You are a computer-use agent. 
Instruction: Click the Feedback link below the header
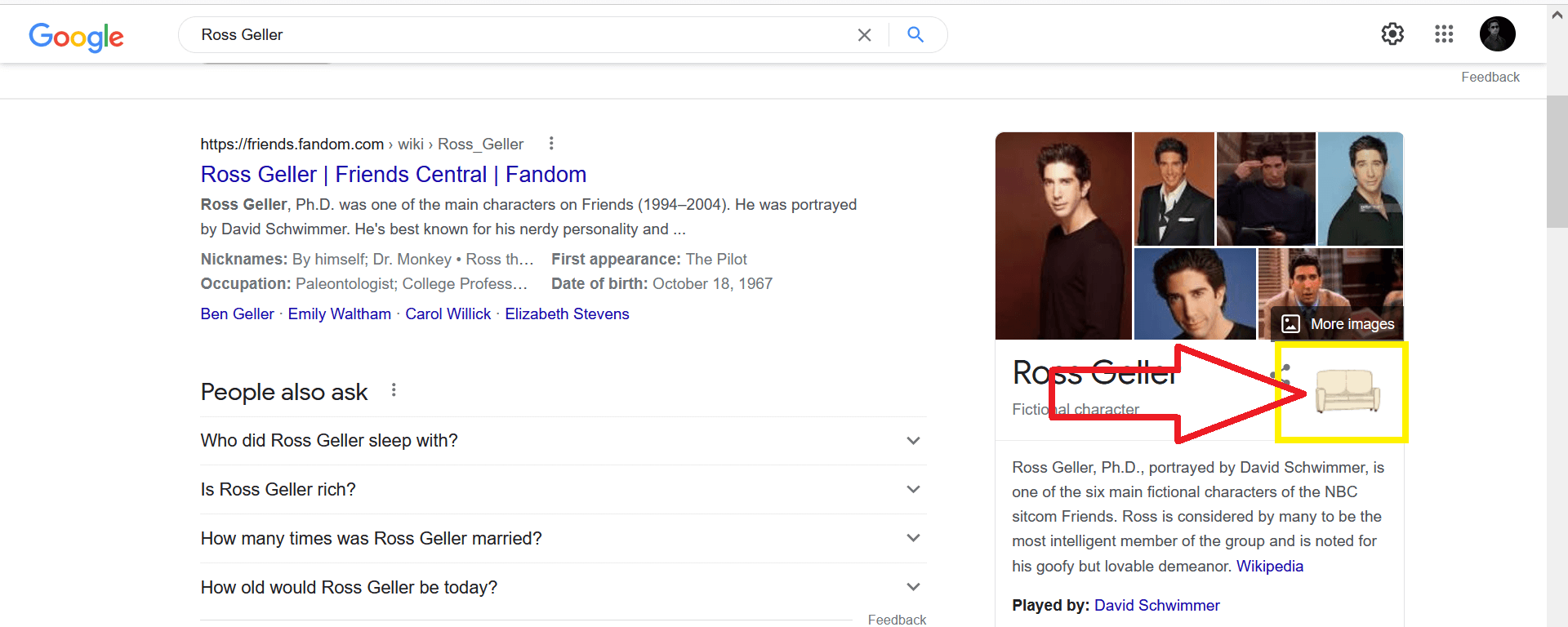point(1490,78)
